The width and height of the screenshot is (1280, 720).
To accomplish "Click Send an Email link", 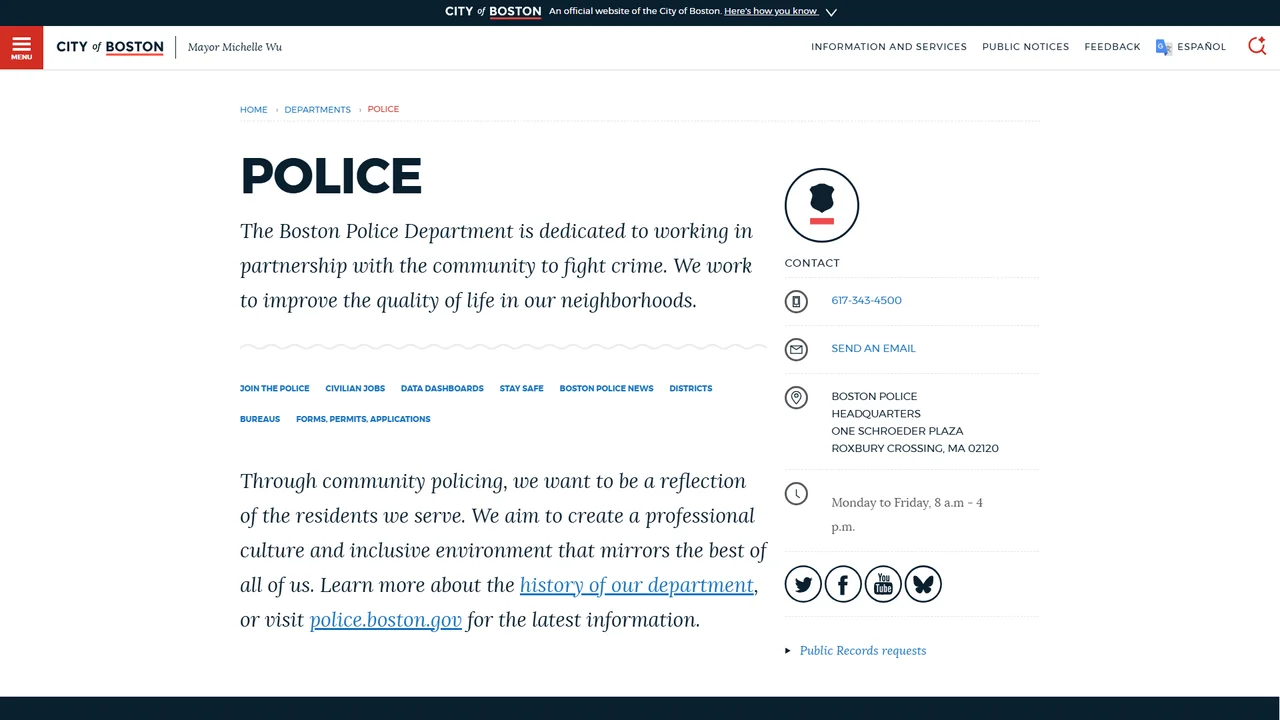I will click(x=873, y=349).
